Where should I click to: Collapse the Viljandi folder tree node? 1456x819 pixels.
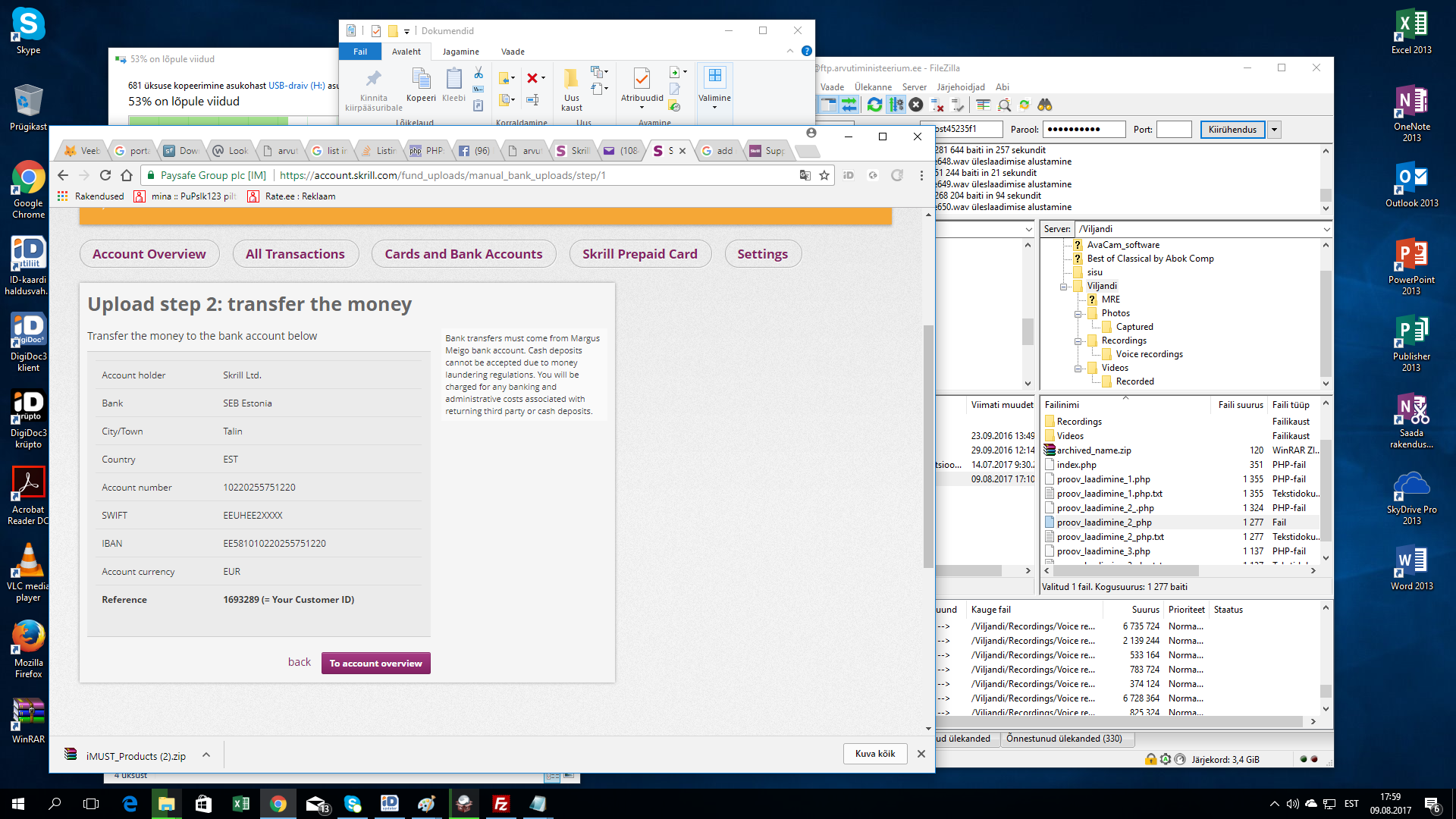click(1064, 287)
